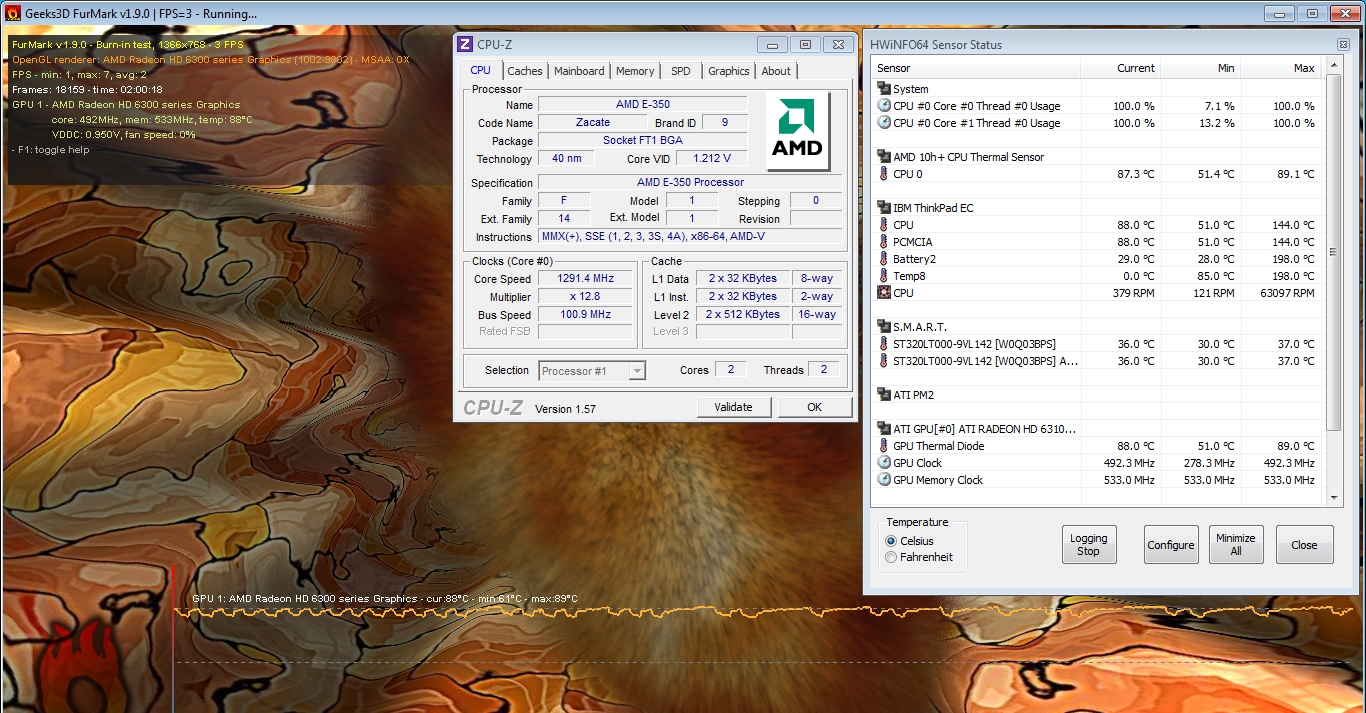Click HWiNFO64 sensor list vertical scrollbar

[1332, 252]
